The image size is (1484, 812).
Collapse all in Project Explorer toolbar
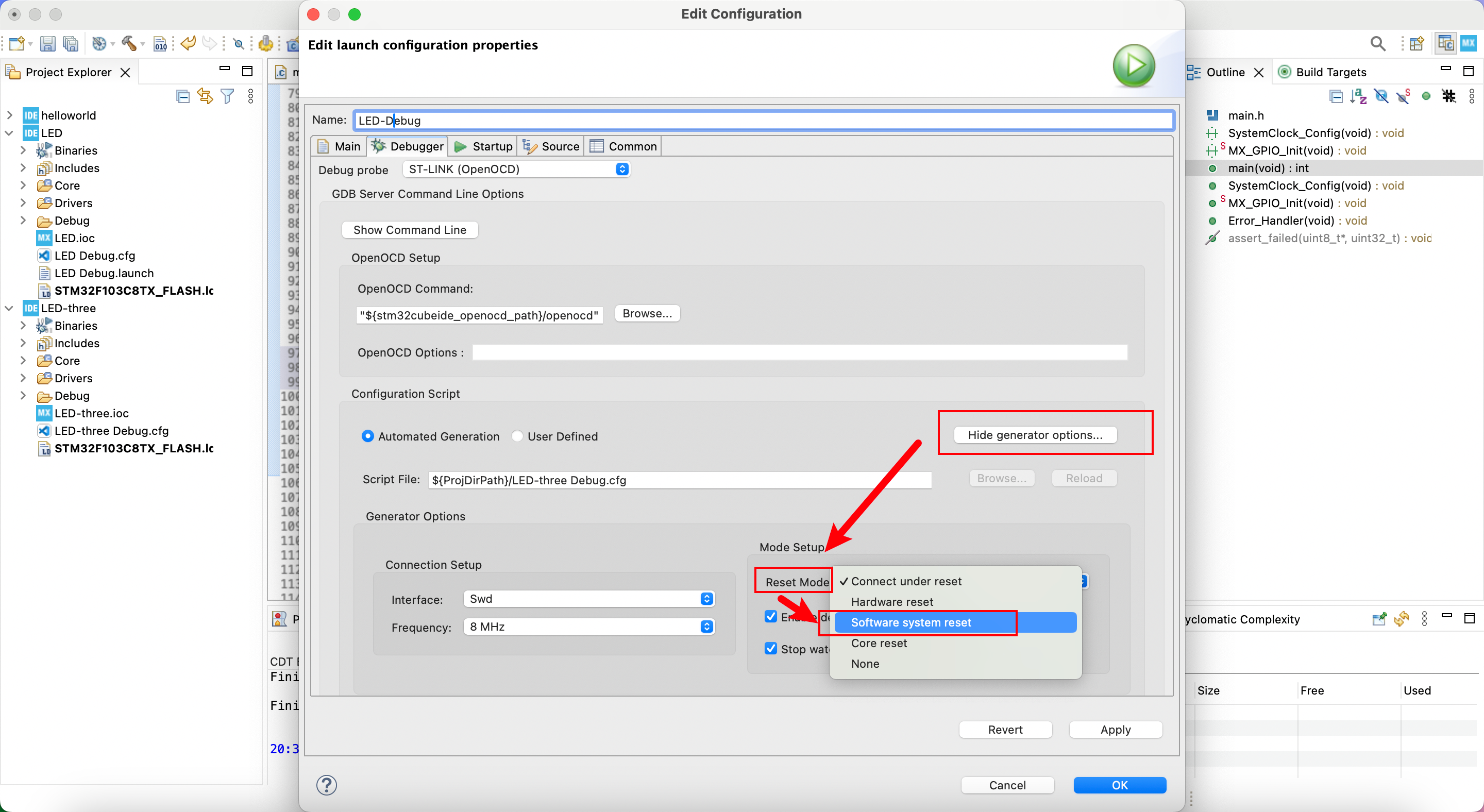click(x=183, y=96)
